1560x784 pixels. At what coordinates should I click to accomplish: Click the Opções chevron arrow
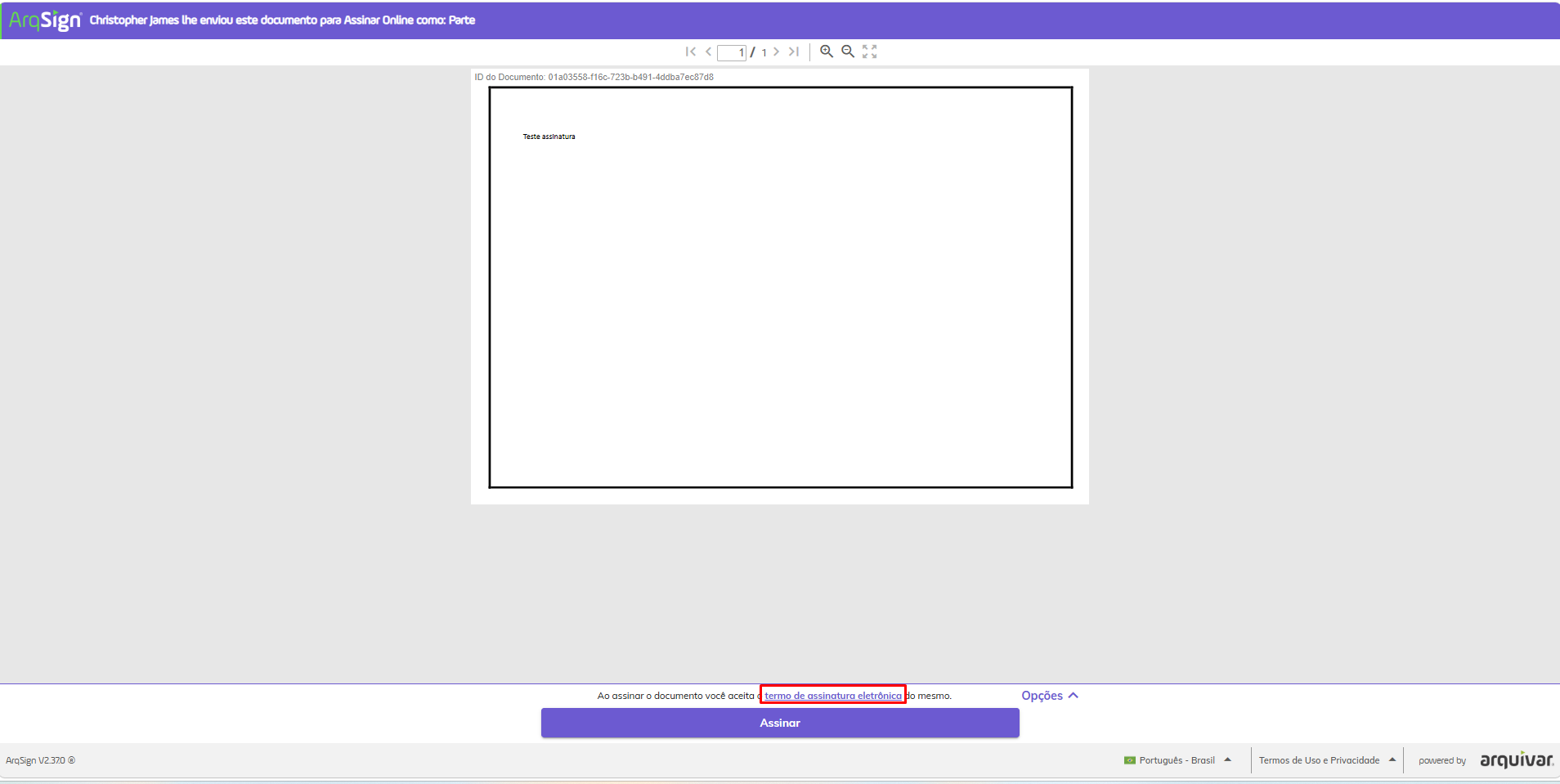[x=1074, y=696]
